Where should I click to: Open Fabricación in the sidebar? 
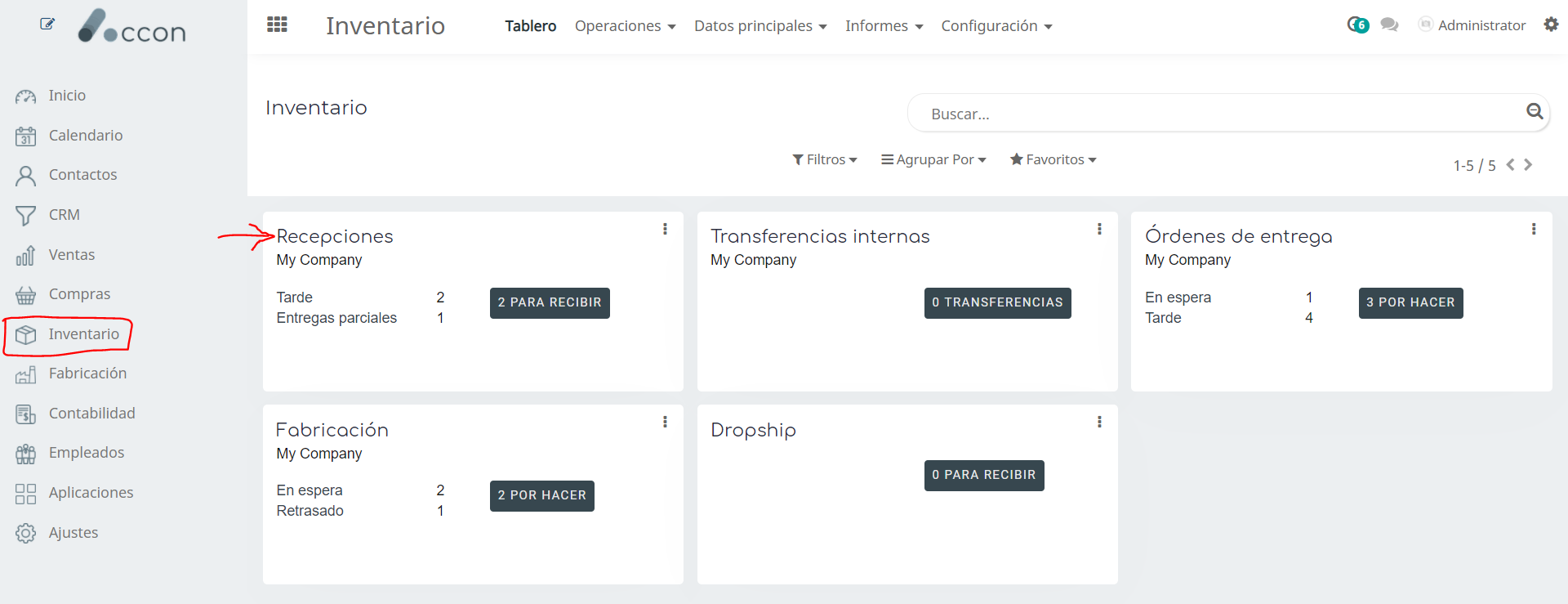87,374
